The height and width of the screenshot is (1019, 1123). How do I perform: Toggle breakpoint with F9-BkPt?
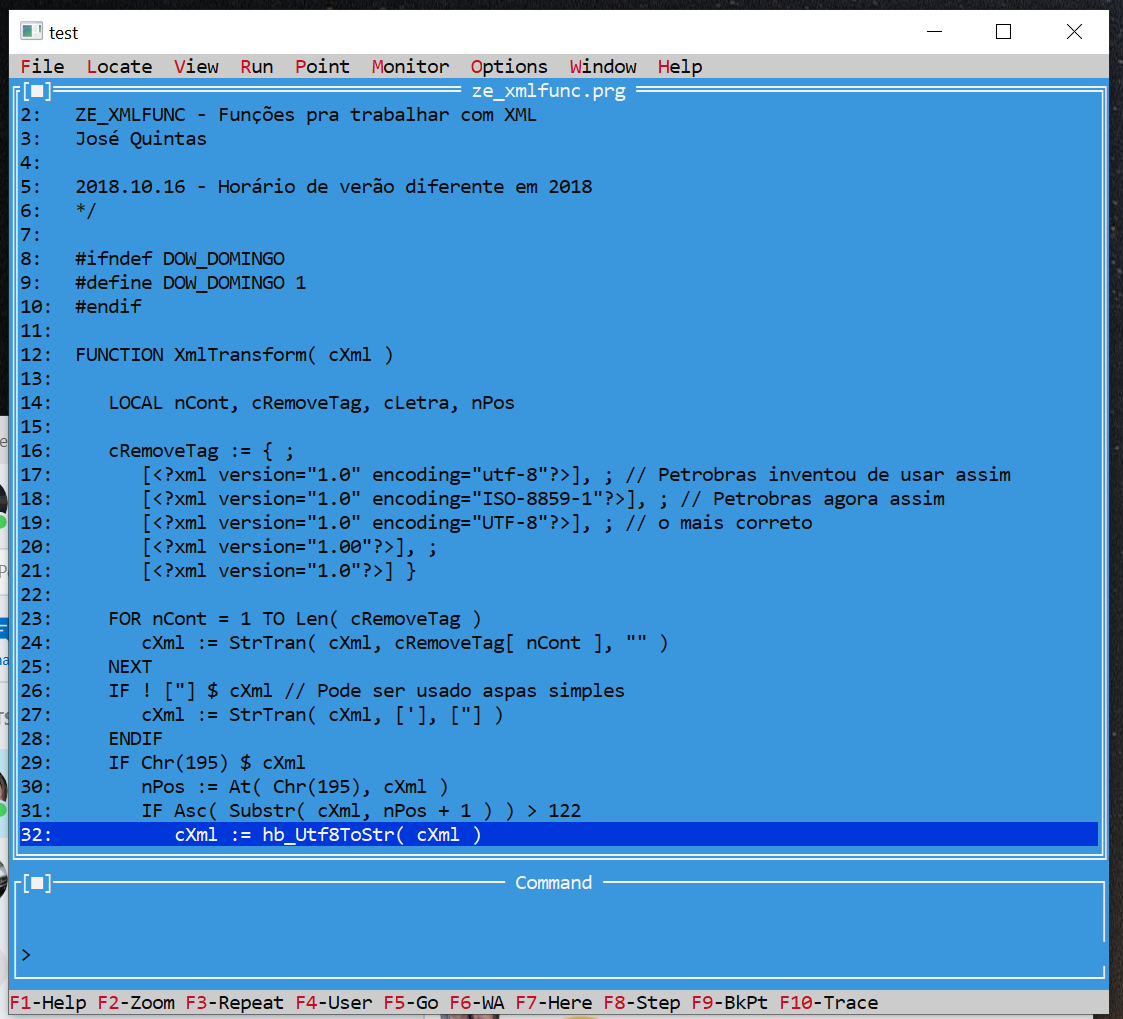pyautogui.click(x=729, y=1003)
